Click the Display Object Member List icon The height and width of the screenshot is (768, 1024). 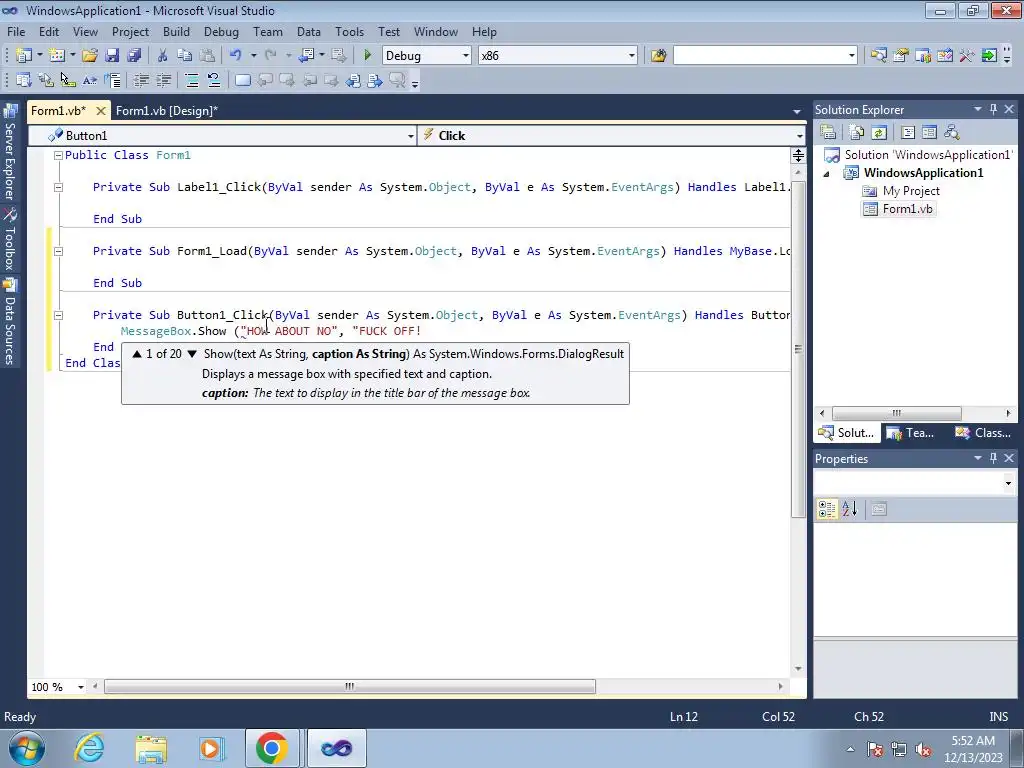pyautogui.click(x=24, y=80)
